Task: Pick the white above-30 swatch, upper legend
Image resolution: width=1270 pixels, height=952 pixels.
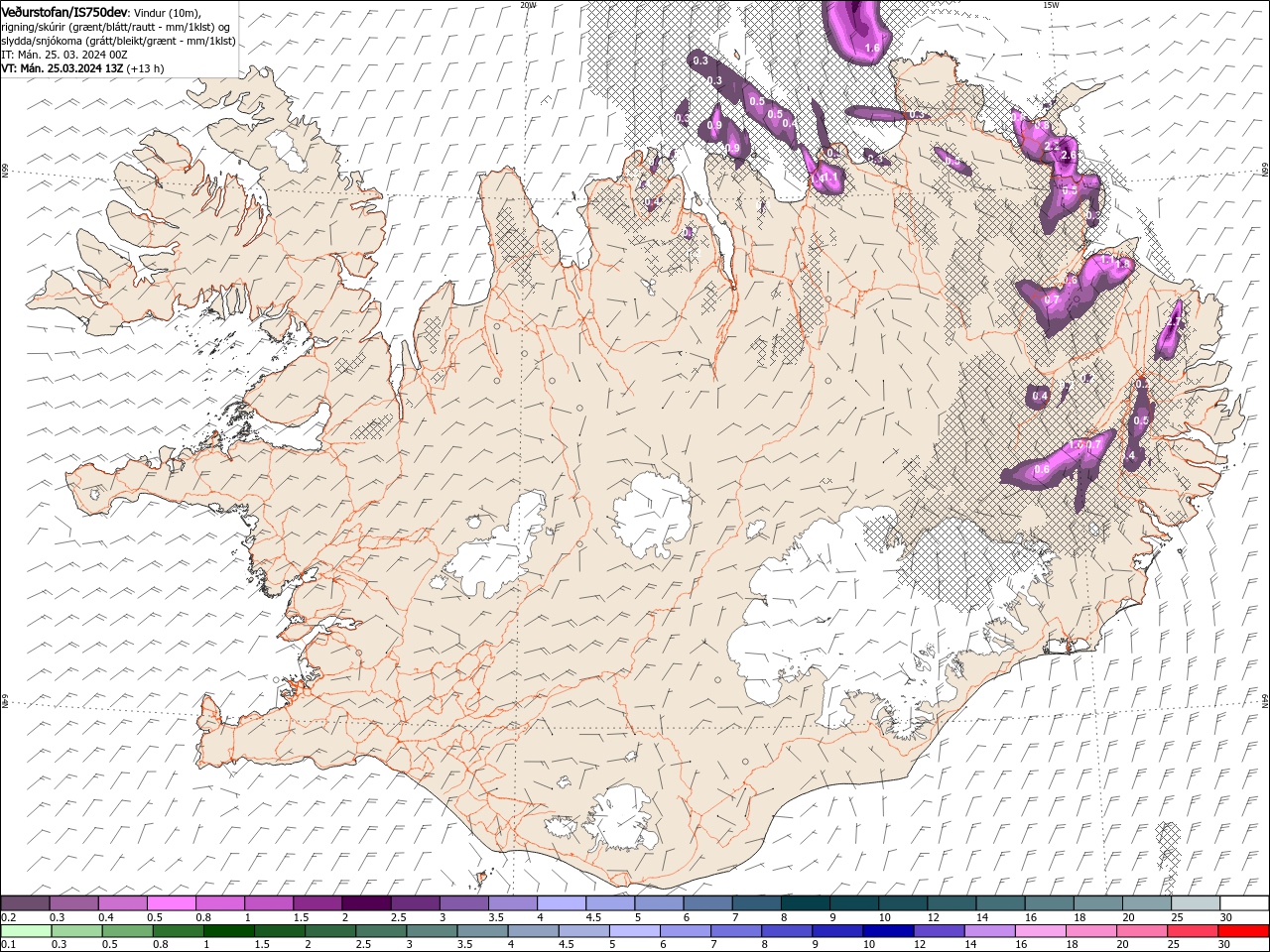Action: coord(1244,903)
